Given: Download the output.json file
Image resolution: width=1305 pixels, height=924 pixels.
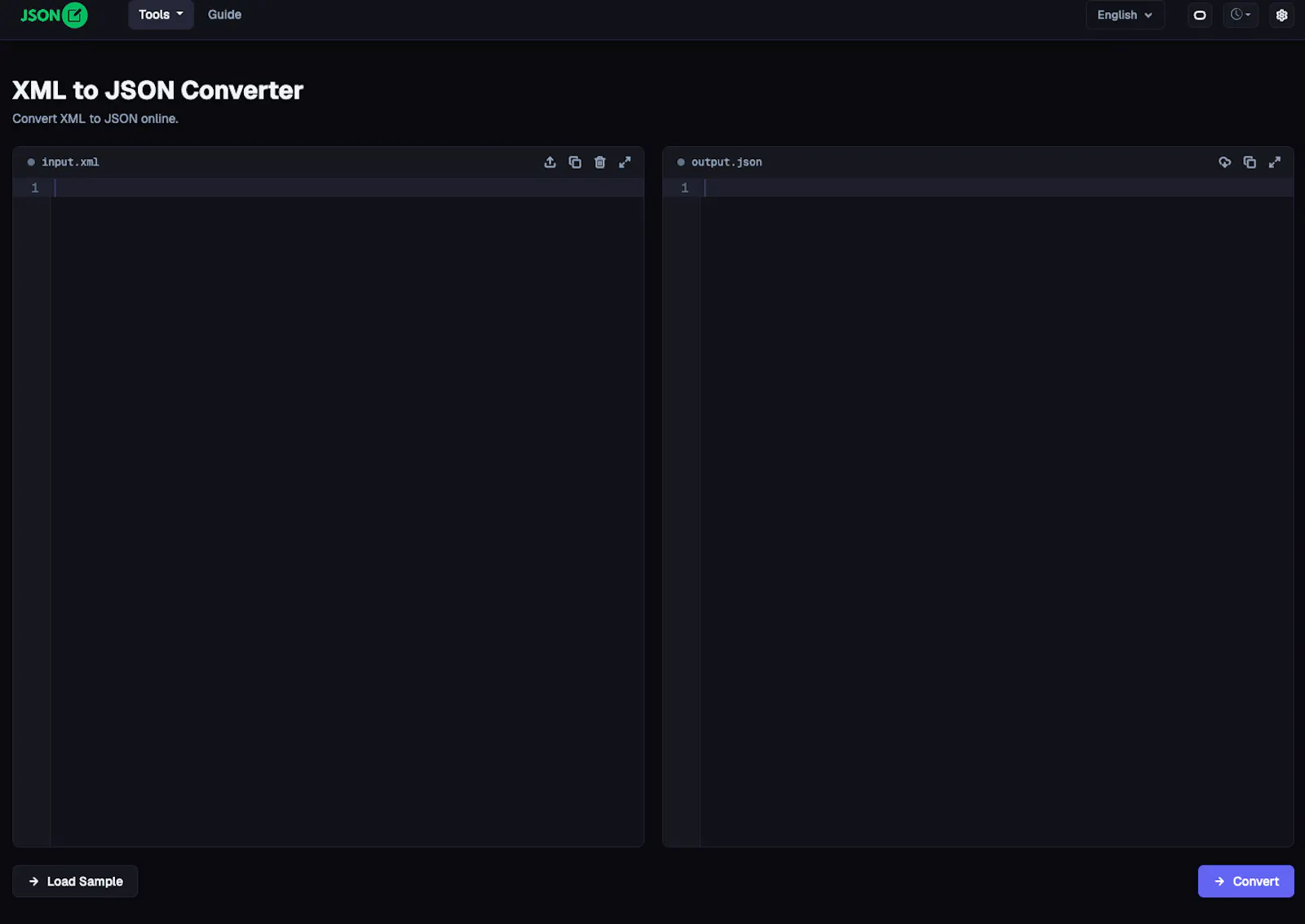Looking at the screenshot, I should pos(1224,162).
